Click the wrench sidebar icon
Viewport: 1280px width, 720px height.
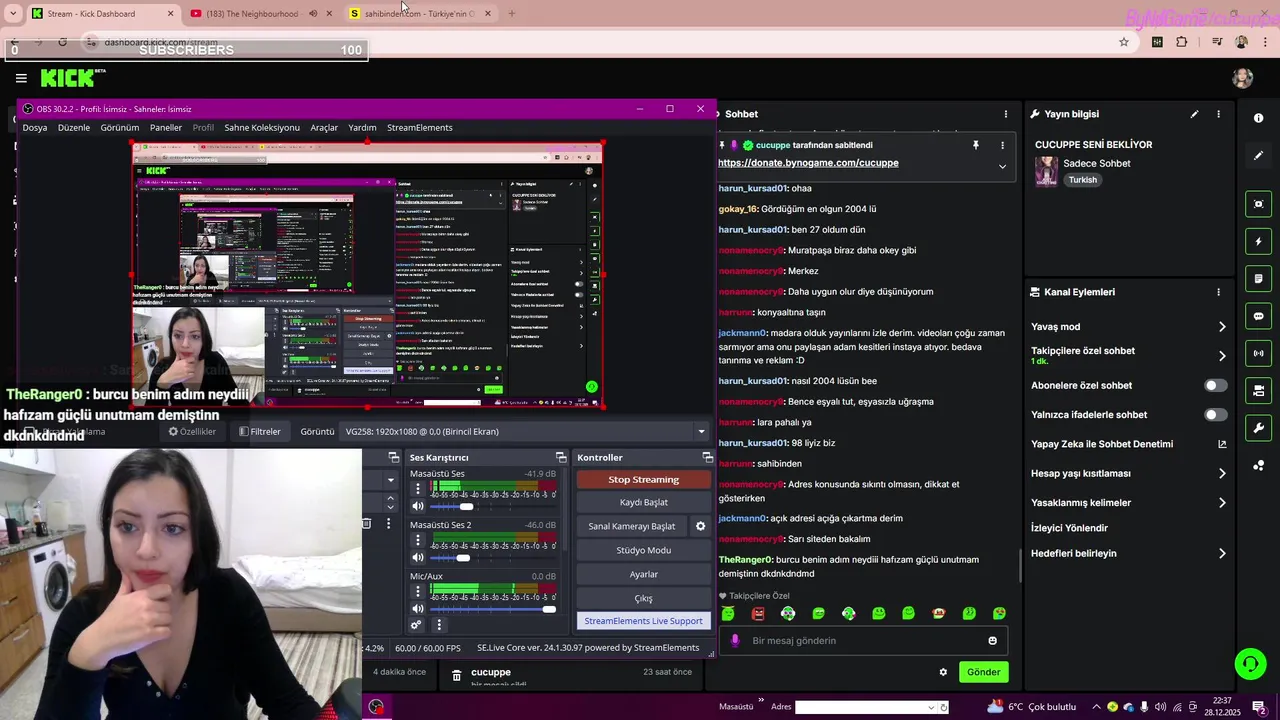click(1258, 428)
